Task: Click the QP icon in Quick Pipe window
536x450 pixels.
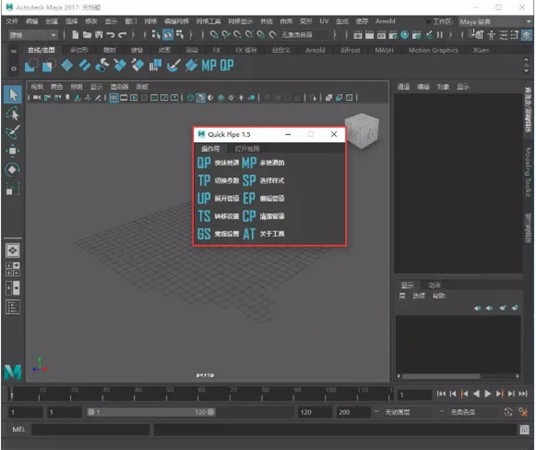Action: click(204, 163)
